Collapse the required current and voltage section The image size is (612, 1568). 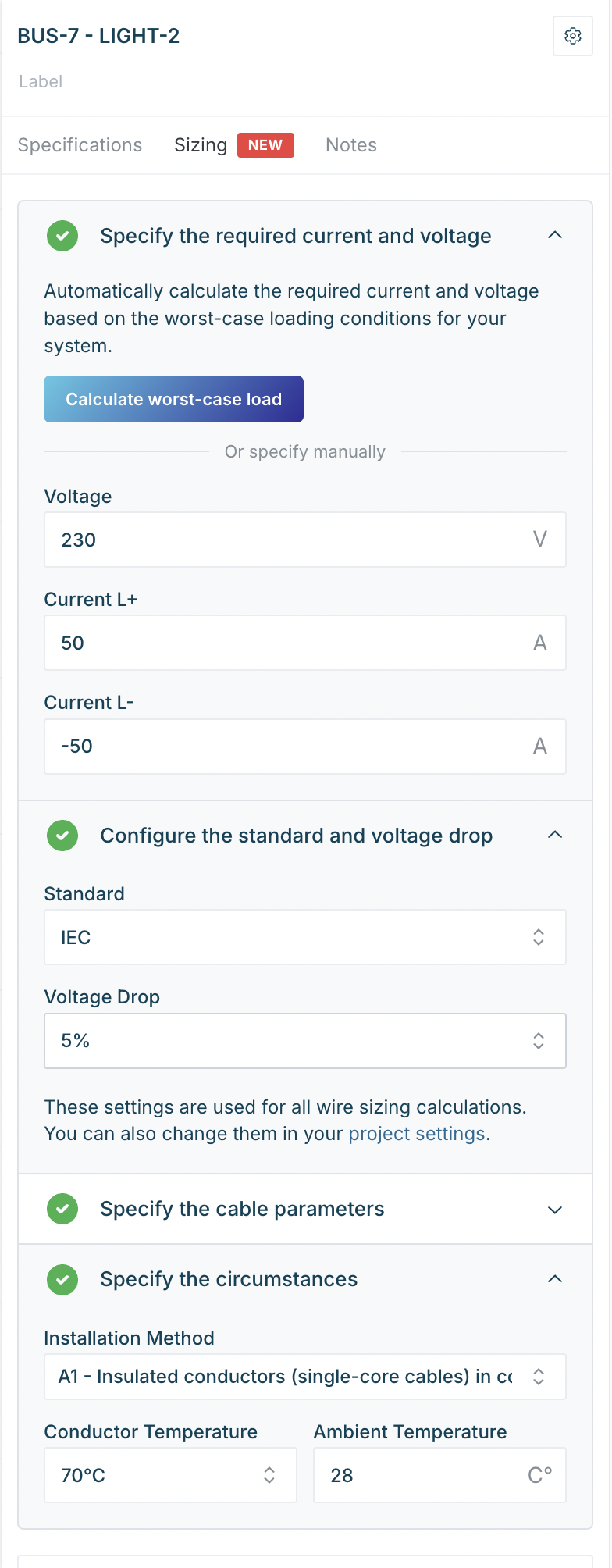555,236
